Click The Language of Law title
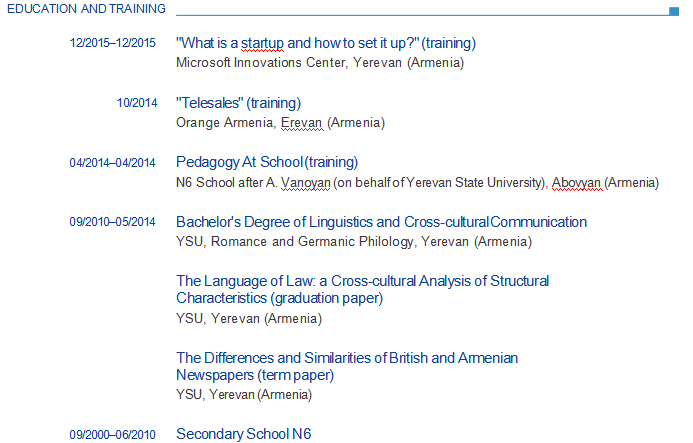The image size is (693, 443). tap(362, 290)
